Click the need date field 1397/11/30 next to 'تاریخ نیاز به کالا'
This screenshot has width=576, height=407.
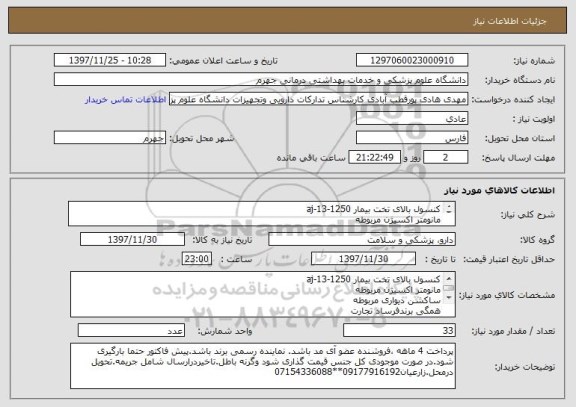tap(132, 239)
